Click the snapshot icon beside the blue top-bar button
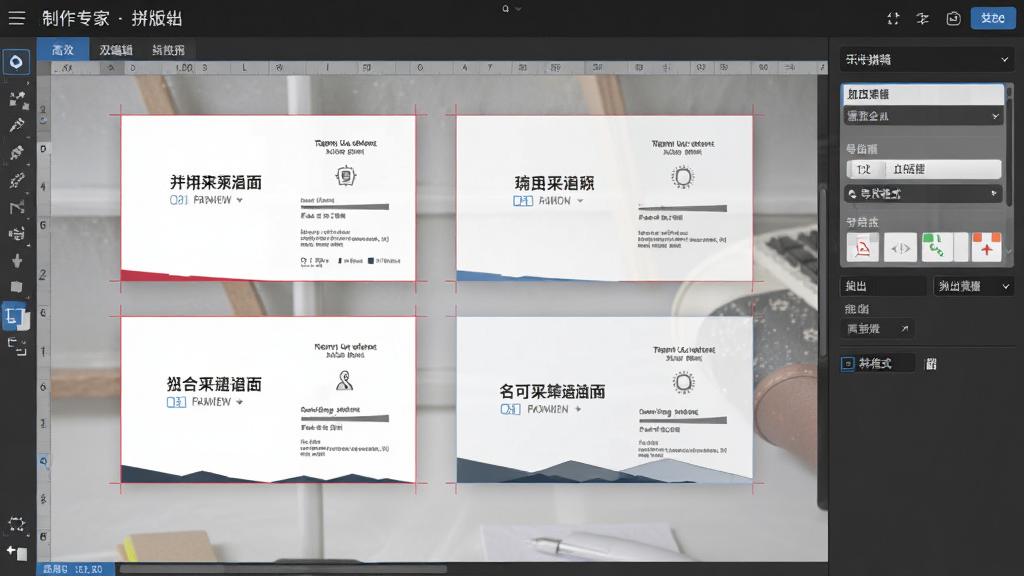The image size is (1024, 576). pos(953,19)
